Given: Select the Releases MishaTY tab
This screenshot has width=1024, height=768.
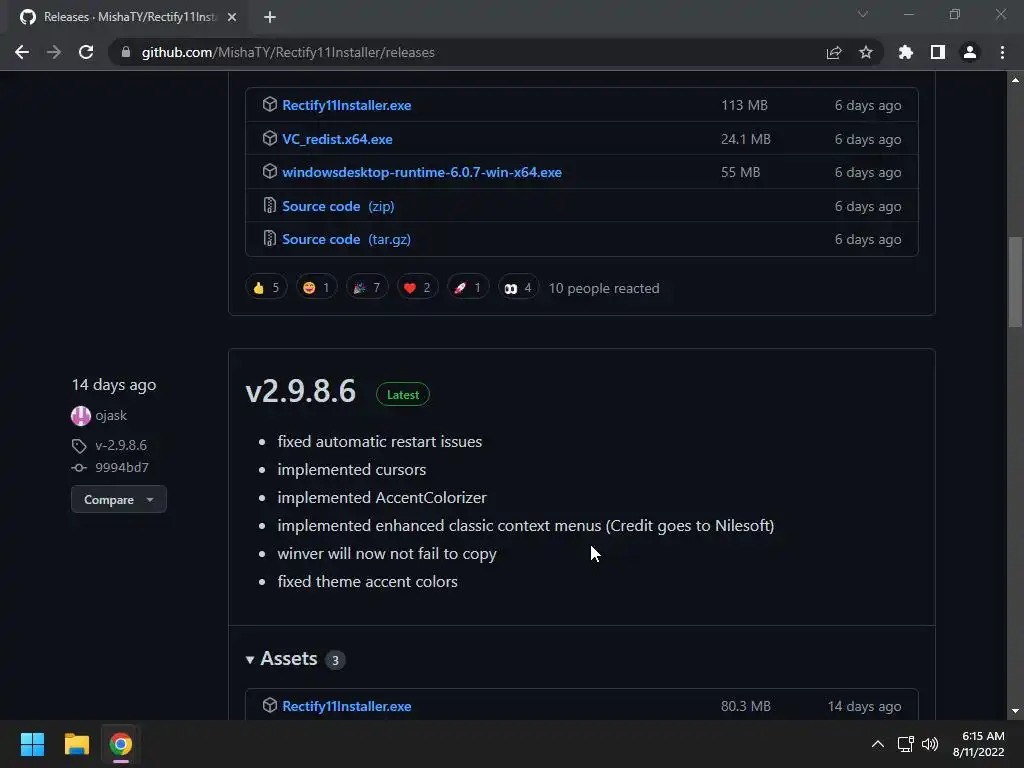Looking at the screenshot, I should coord(129,17).
